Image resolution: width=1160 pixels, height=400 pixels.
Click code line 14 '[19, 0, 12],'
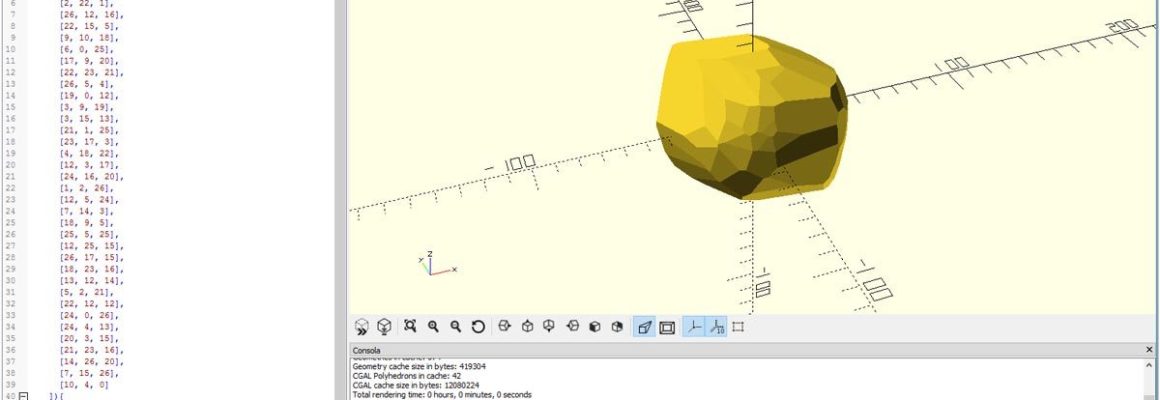(89, 95)
